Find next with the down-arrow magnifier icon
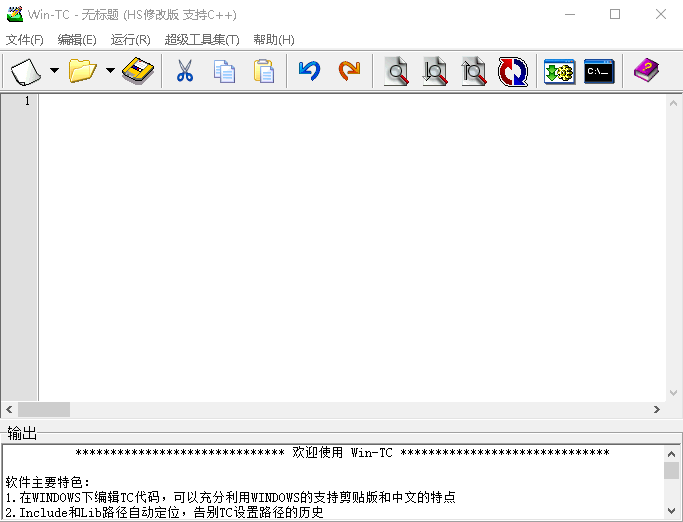This screenshot has width=683, height=522. 435,71
